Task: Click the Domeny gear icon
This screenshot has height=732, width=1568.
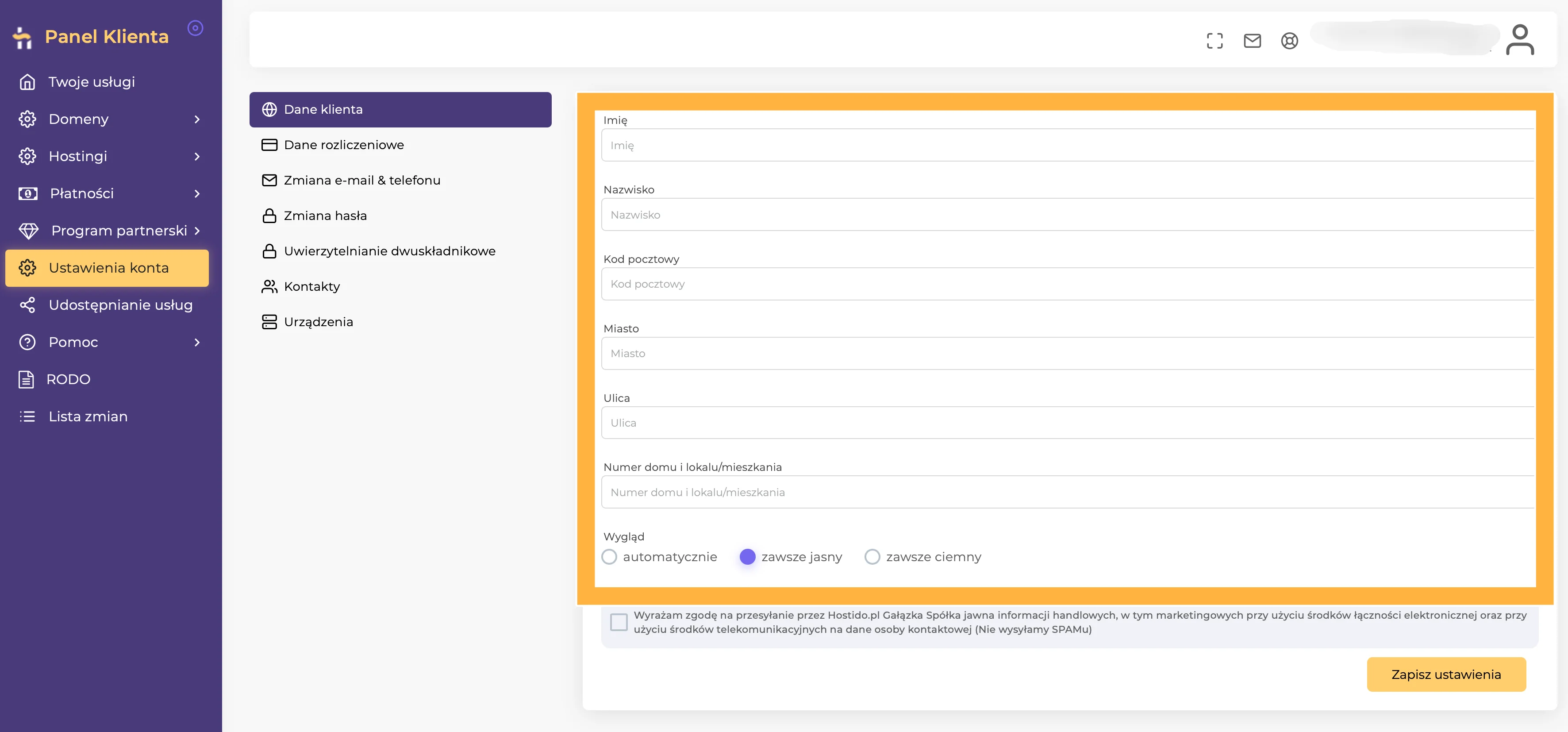Action: click(27, 119)
